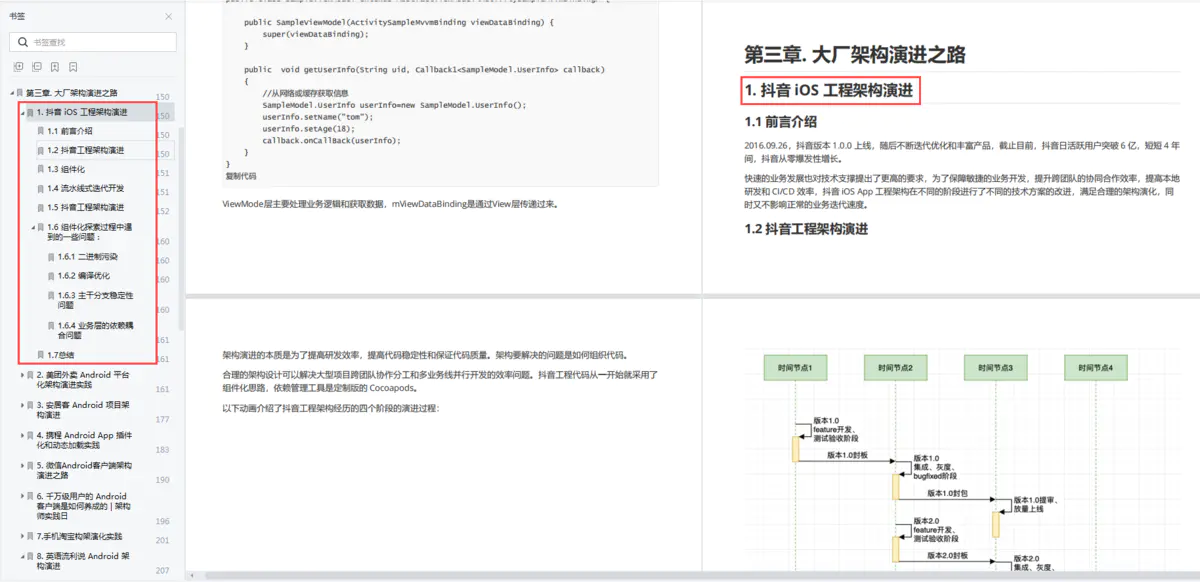Click heading 第三章. 大厂架构演进之路
Image resolution: width=1200 pixels, height=582 pixels.
pos(854,55)
